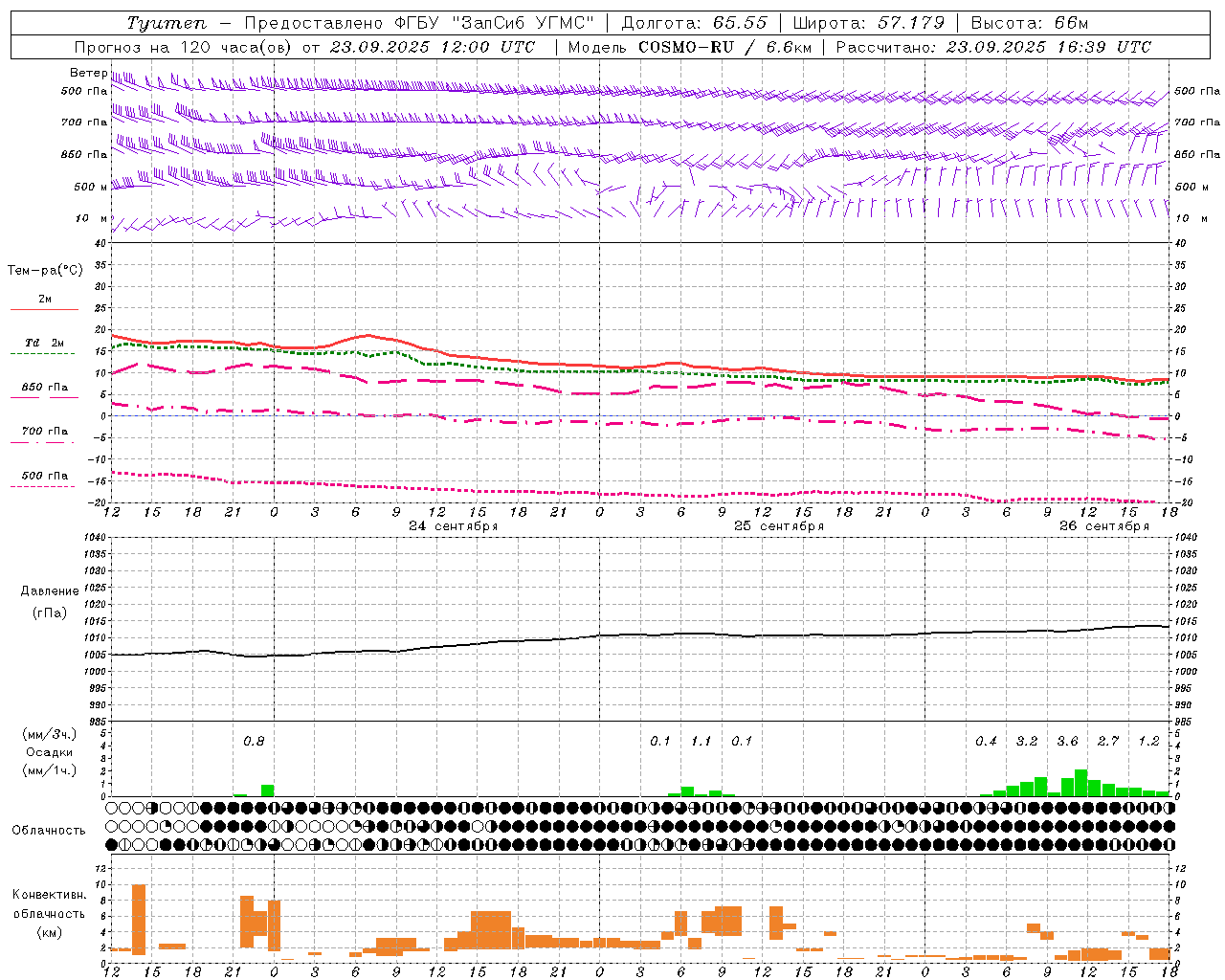The image size is (1225, 980).
Task: Click "(гПа)" unit under Давление
Action: pos(50,613)
